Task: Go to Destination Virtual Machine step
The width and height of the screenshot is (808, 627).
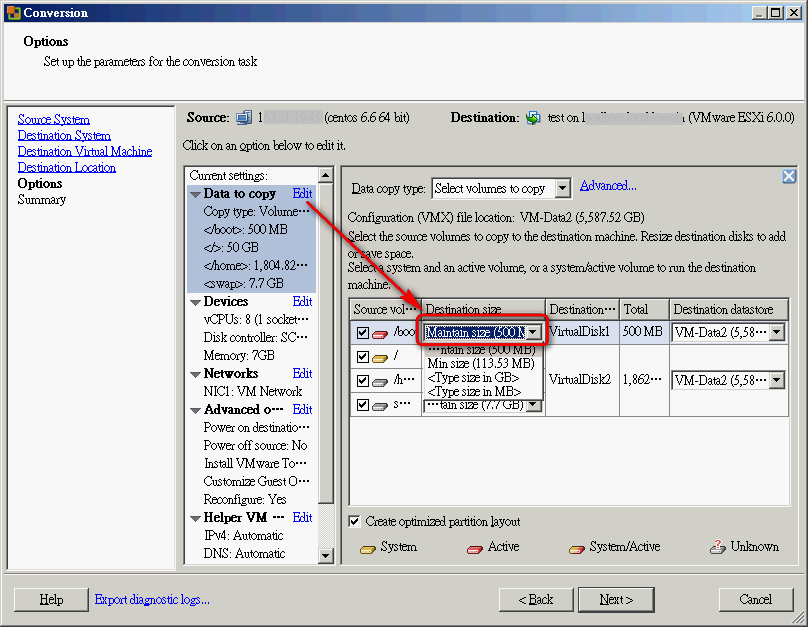Action: (85, 151)
